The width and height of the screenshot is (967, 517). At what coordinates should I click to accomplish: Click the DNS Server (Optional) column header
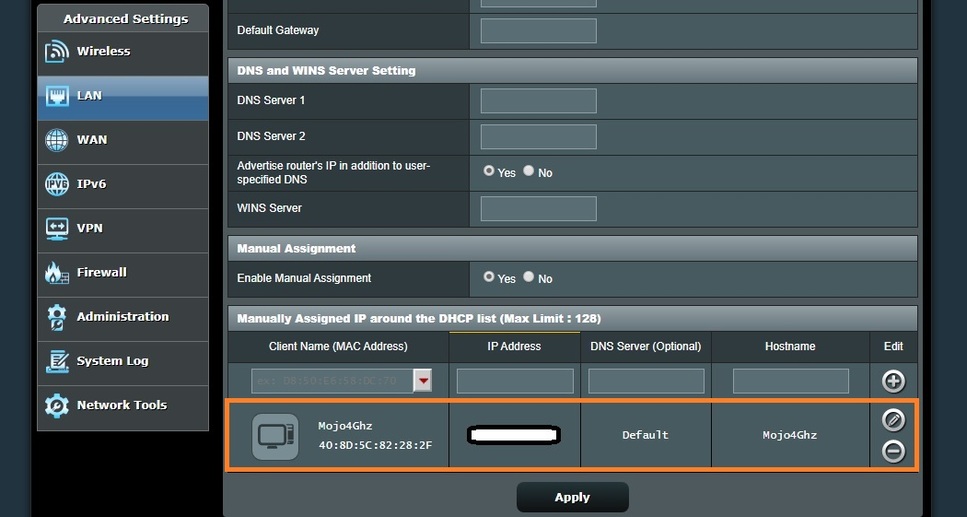646,347
